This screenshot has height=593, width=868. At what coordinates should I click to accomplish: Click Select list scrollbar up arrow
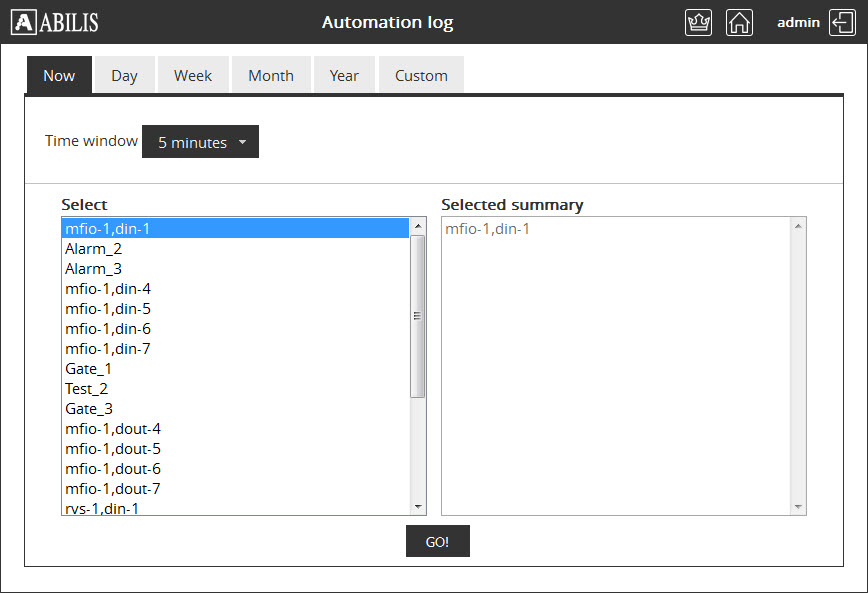(418, 226)
